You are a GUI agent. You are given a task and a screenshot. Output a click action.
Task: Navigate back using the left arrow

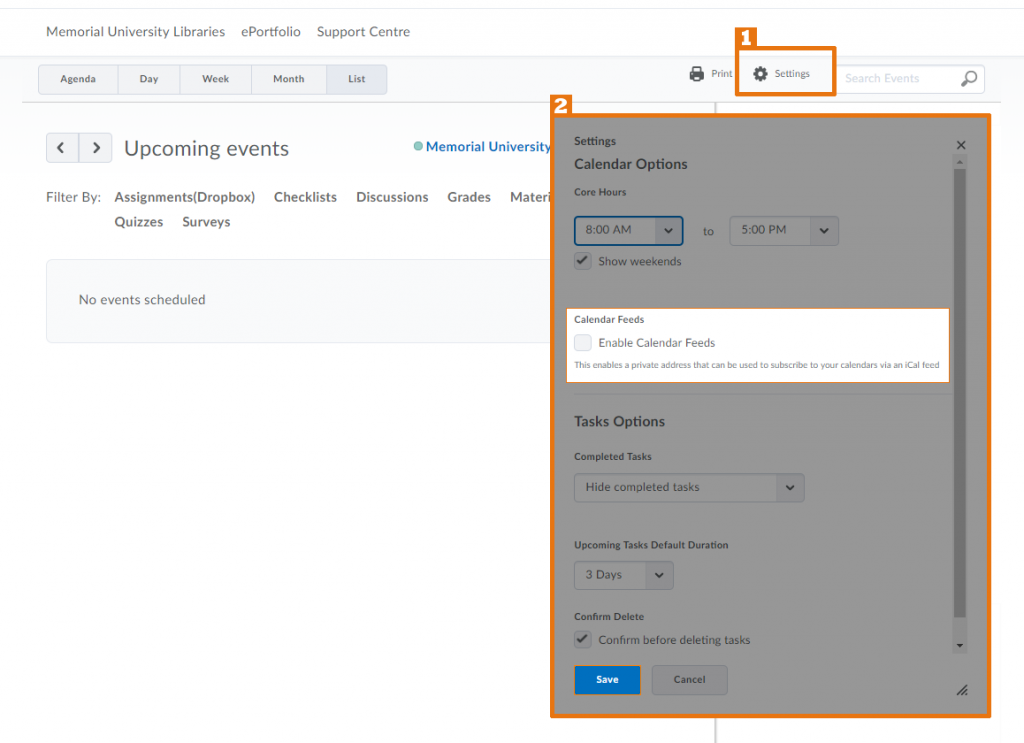click(x=63, y=147)
